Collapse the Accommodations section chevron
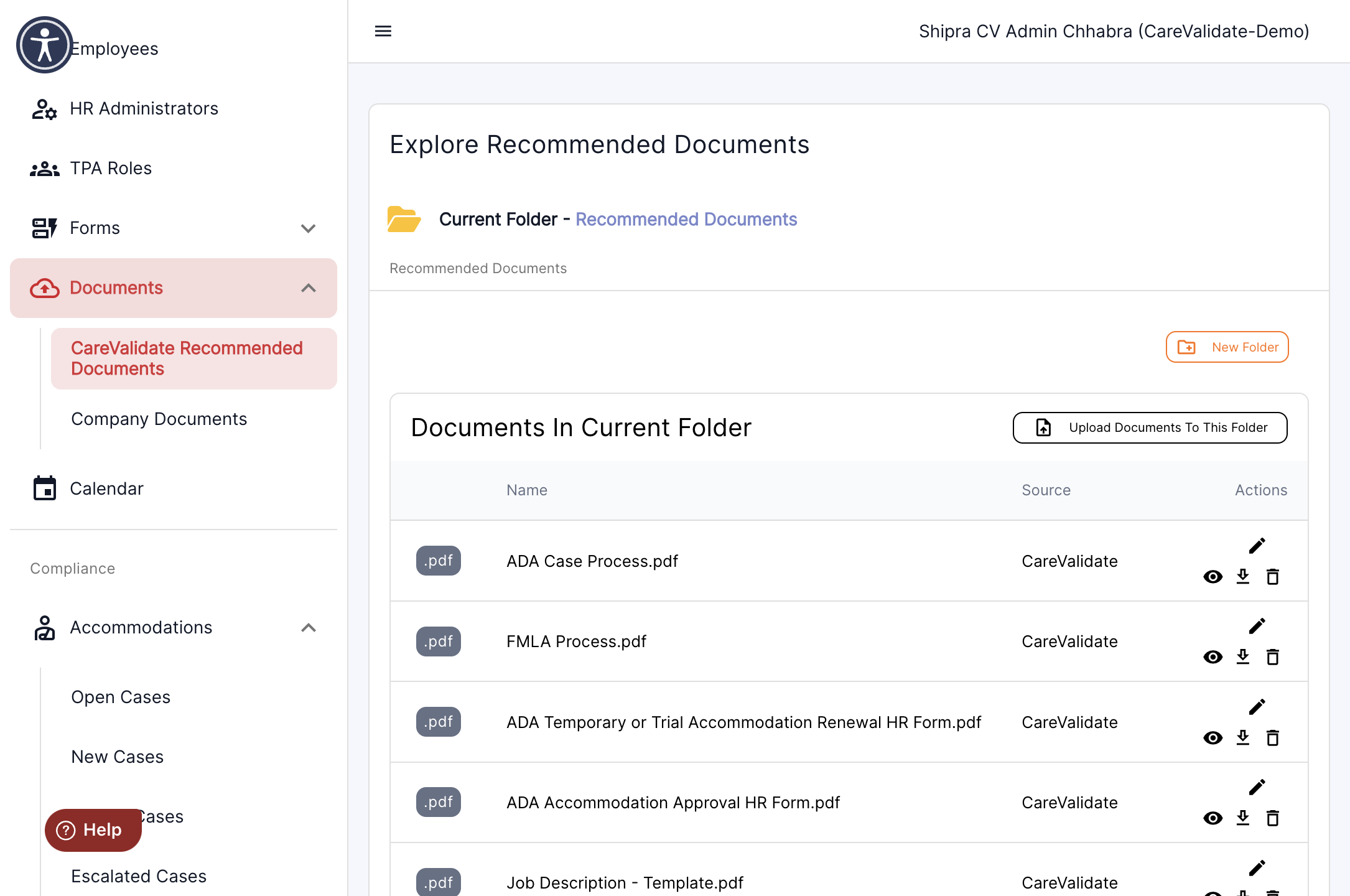 pyautogui.click(x=308, y=628)
